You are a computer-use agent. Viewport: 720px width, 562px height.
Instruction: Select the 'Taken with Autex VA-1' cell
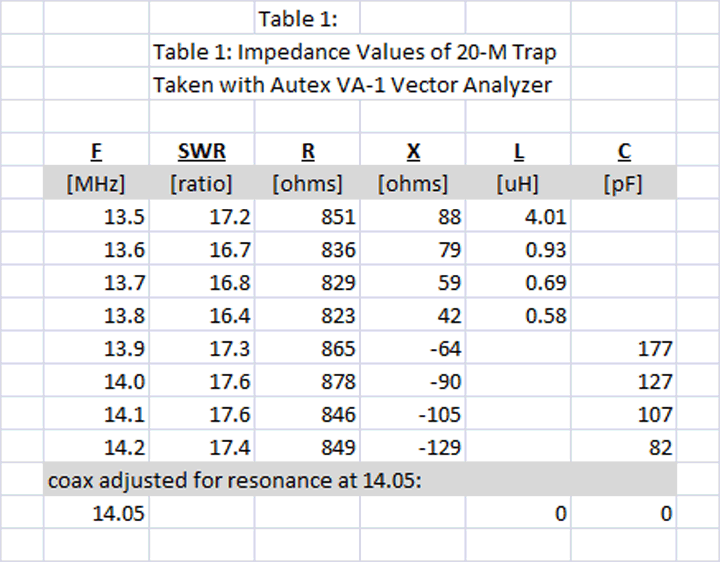[x=352, y=85]
